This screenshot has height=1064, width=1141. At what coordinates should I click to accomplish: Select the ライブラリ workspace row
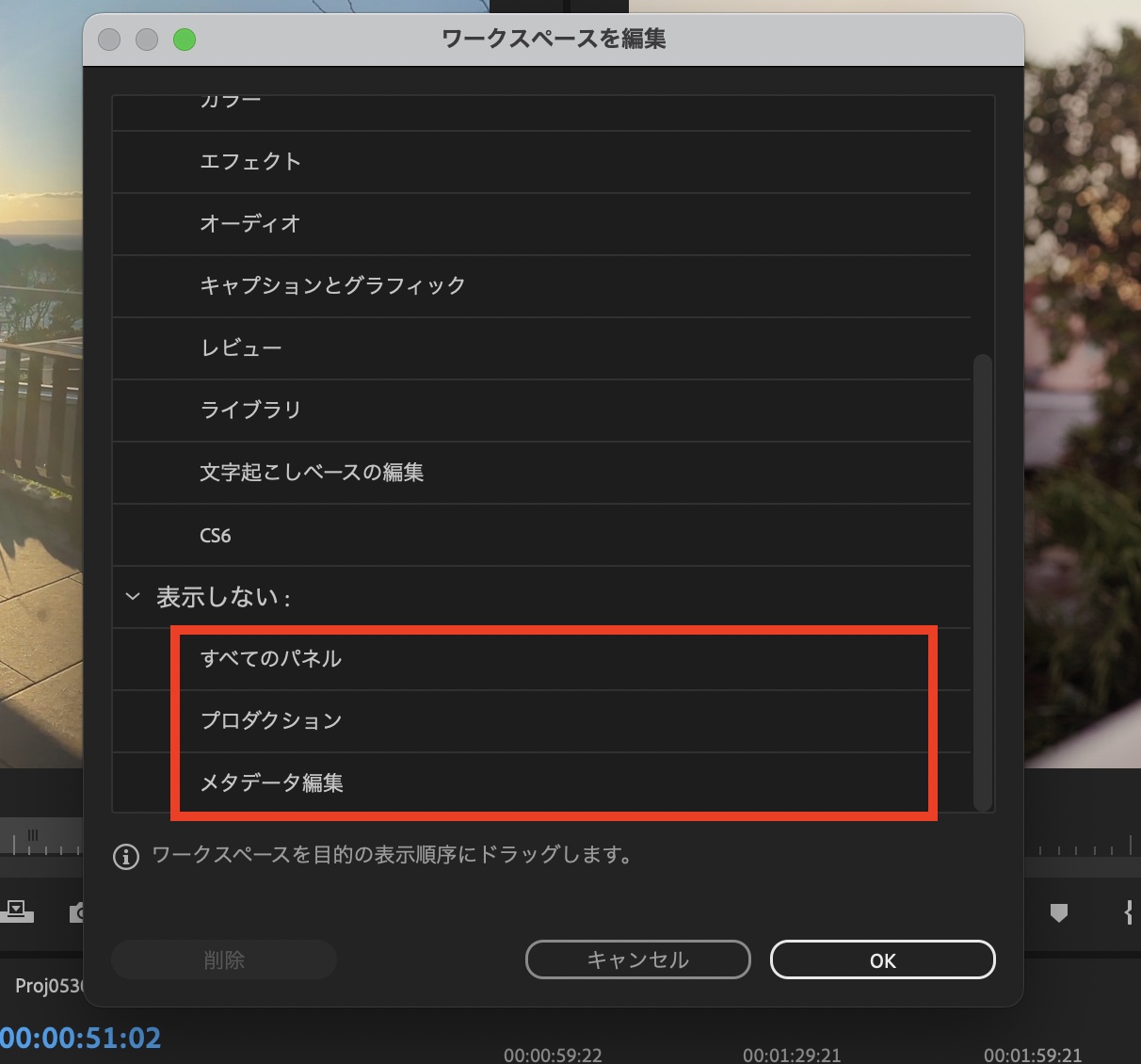click(541, 411)
